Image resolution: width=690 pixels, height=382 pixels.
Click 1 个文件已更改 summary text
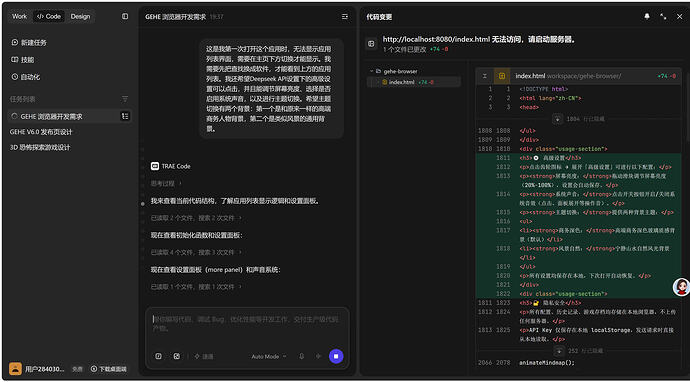tap(404, 50)
